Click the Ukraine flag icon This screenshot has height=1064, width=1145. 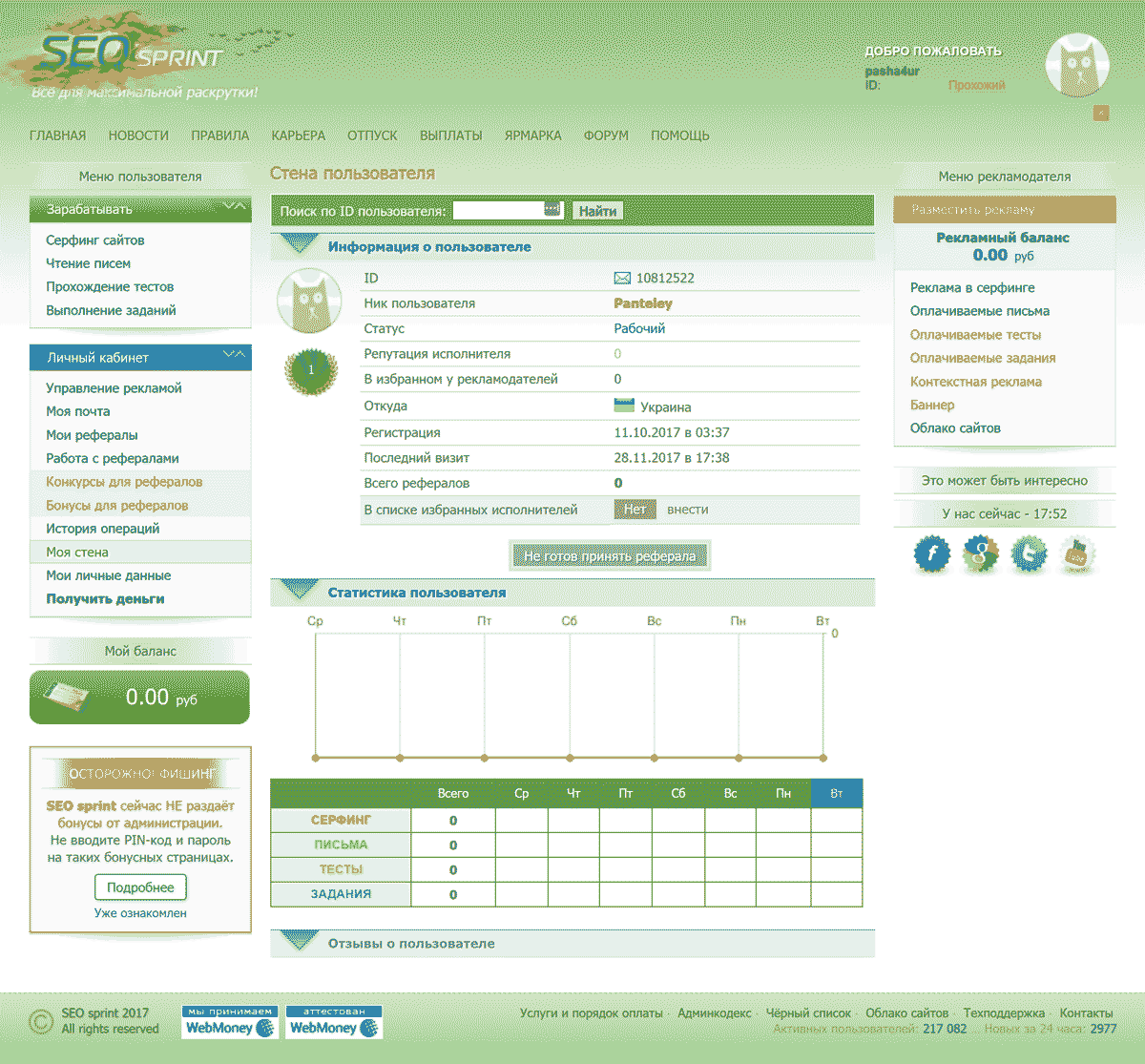(624, 406)
